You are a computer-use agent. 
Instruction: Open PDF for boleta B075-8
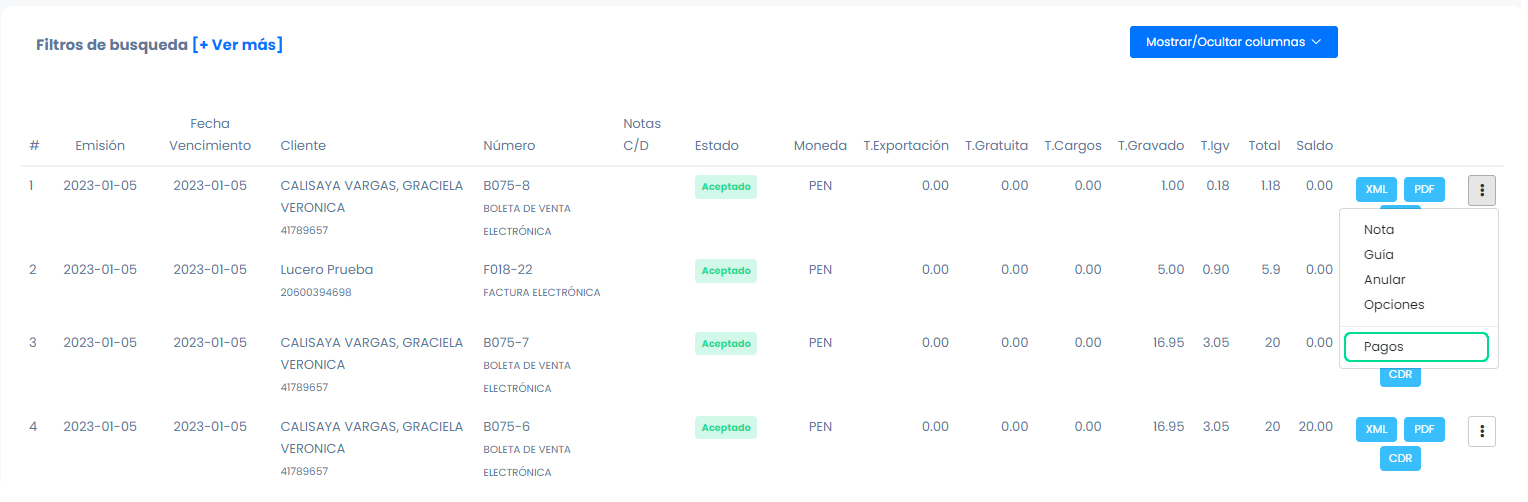pyautogui.click(x=1424, y=189)
